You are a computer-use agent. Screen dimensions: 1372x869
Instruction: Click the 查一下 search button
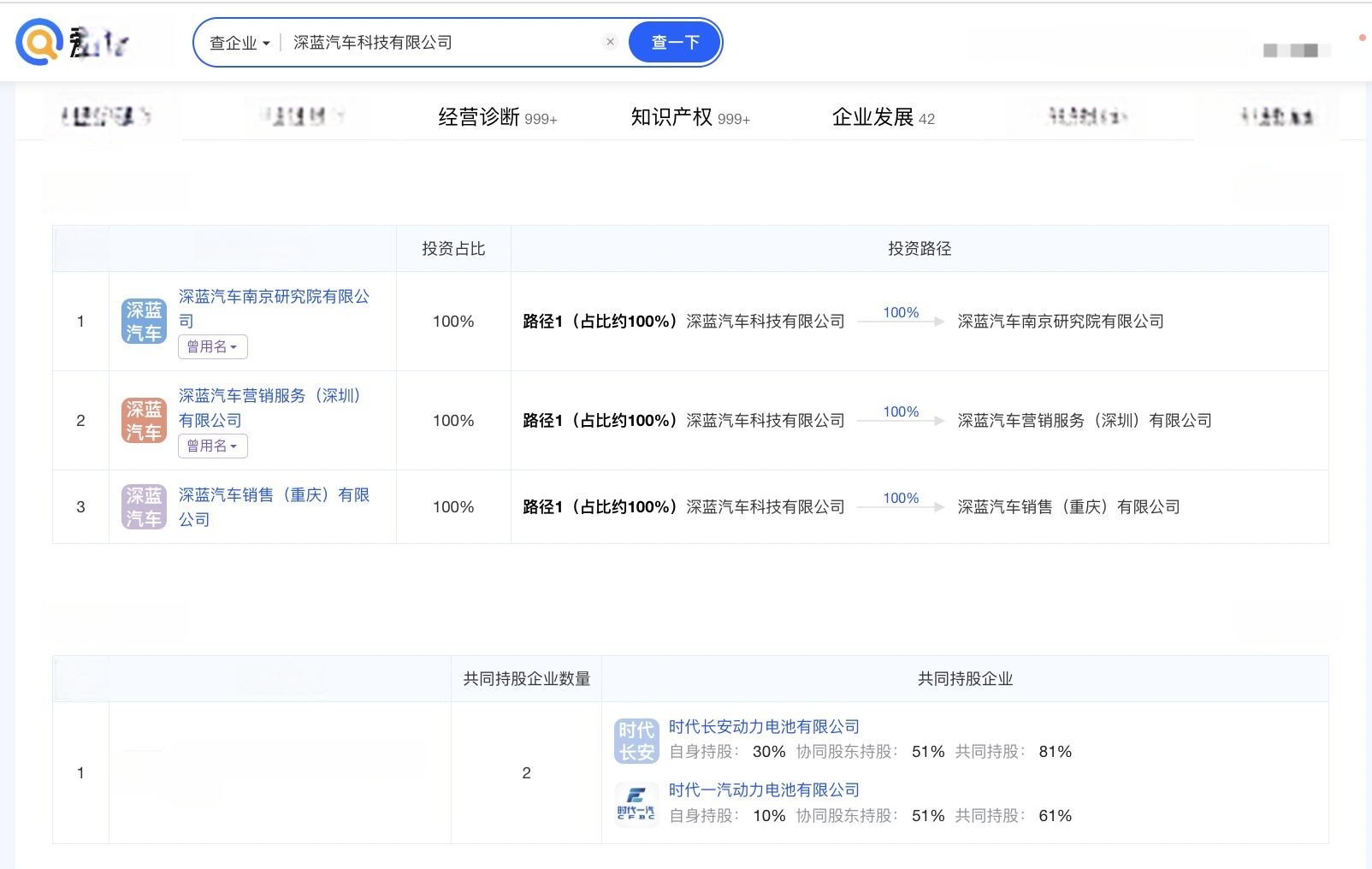click(x=675, y=42)
